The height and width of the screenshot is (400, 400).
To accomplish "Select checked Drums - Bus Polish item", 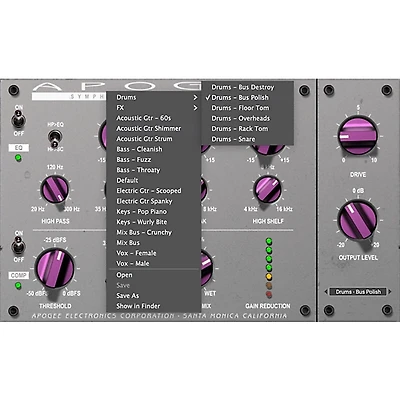I will (247, 97).
